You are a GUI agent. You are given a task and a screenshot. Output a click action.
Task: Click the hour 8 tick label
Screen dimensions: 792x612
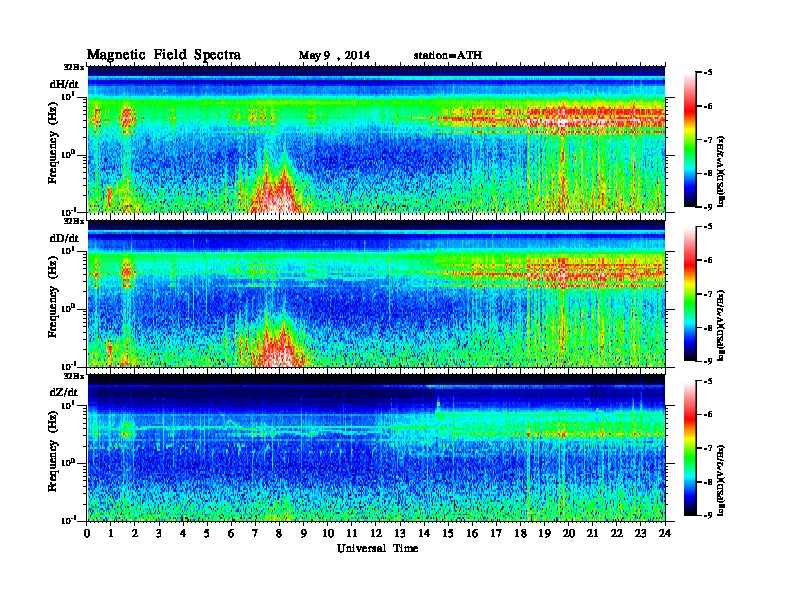coord(279,533)
